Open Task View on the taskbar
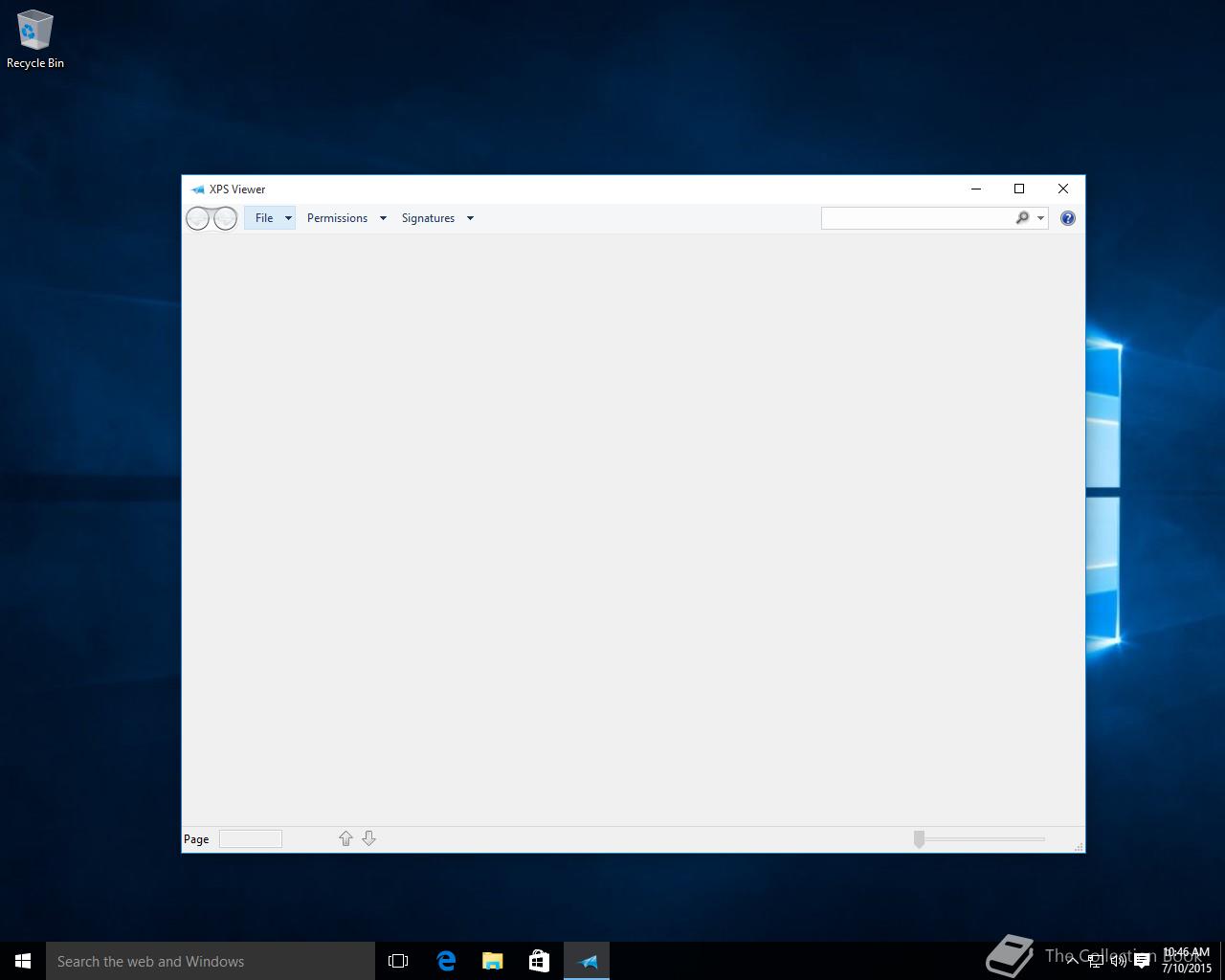Image resolution: width=1225 pixels, height=980 pixels. (398, 961)
